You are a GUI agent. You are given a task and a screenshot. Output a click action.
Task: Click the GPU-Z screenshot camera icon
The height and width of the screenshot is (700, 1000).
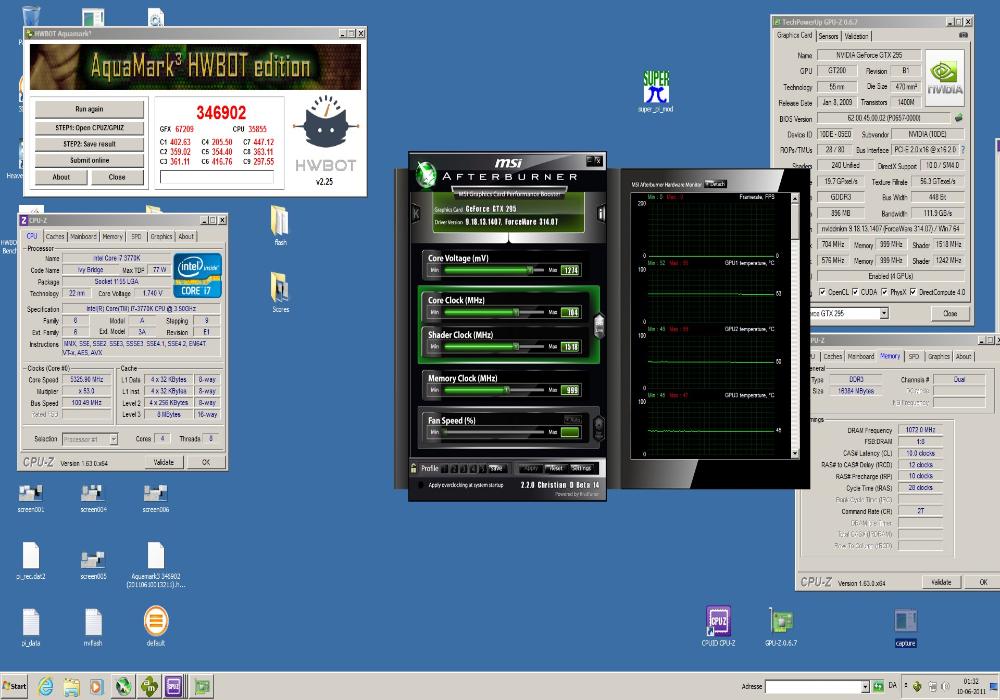click(963, 36)
